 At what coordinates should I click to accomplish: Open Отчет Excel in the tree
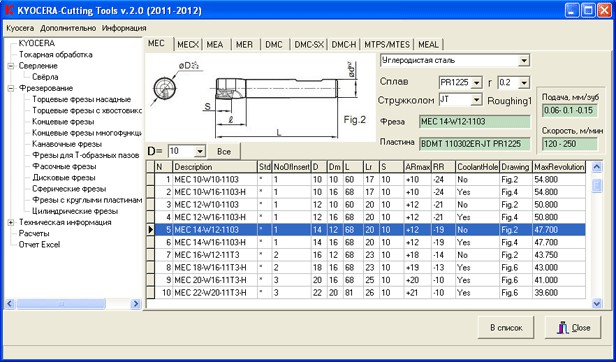[x=40, y=244]
